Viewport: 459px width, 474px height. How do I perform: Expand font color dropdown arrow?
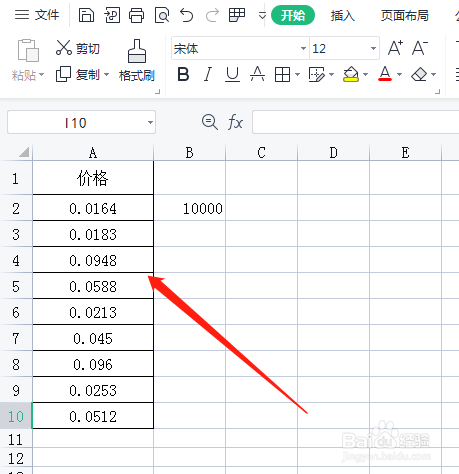click(x=400, y=74)
